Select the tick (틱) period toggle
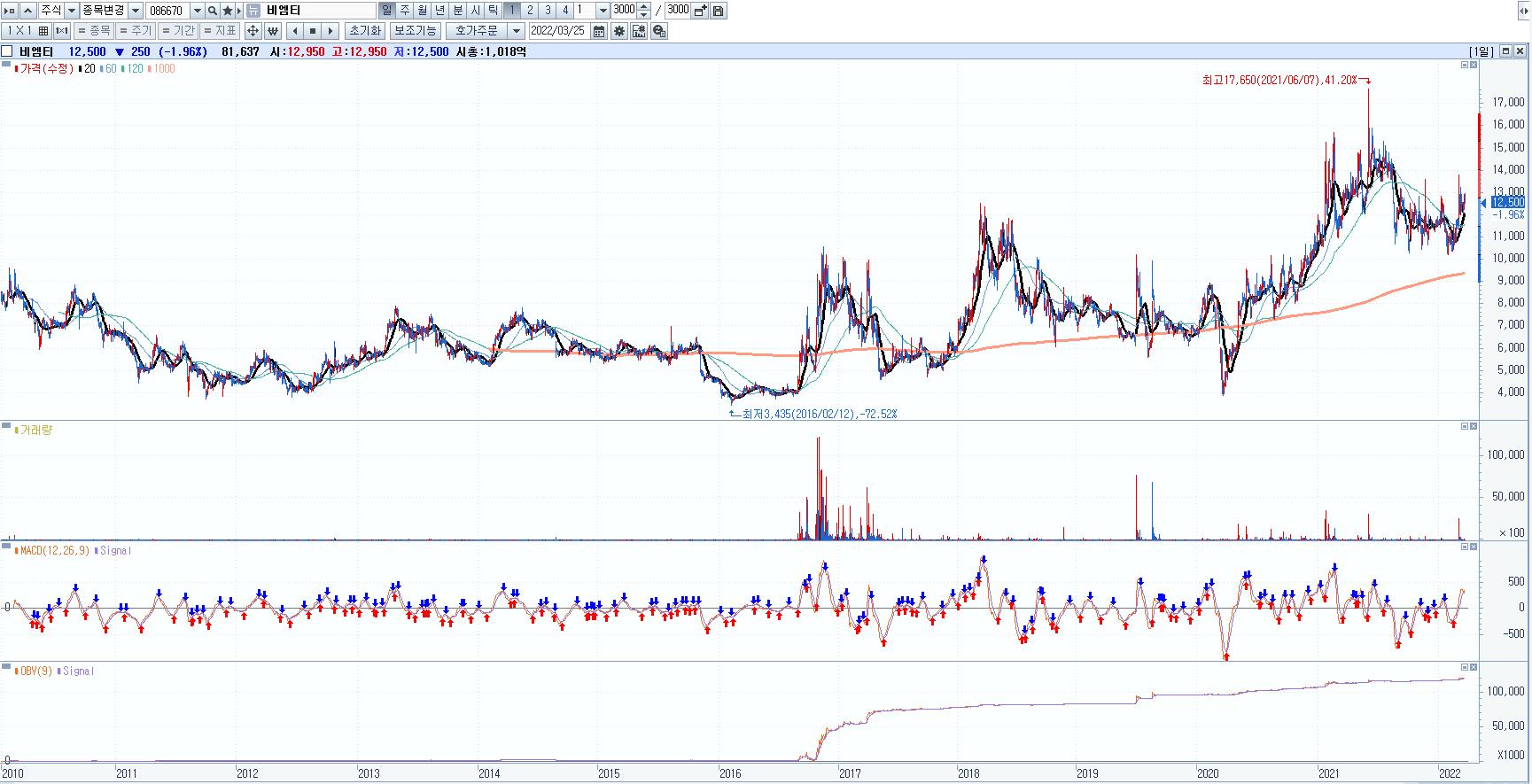This screenshot has height=784, width=1532. point(493,11)
